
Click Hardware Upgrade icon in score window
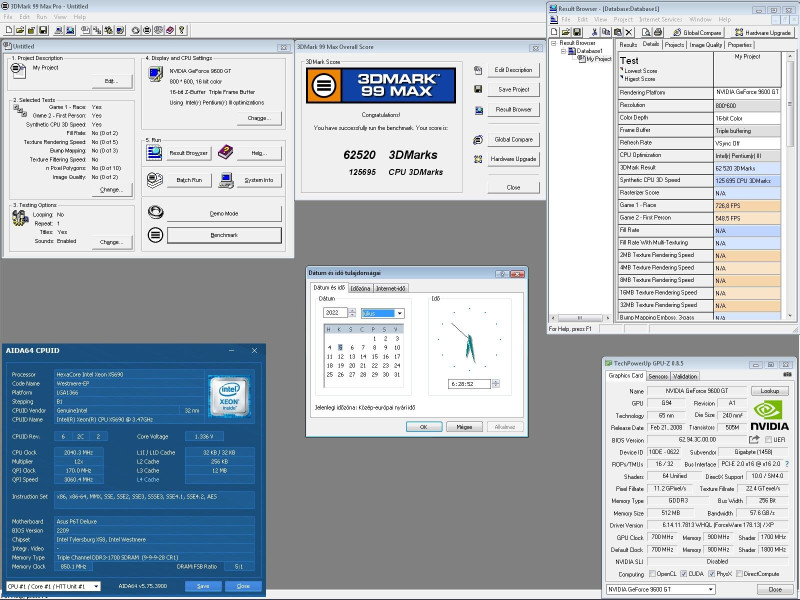point(478,159)
